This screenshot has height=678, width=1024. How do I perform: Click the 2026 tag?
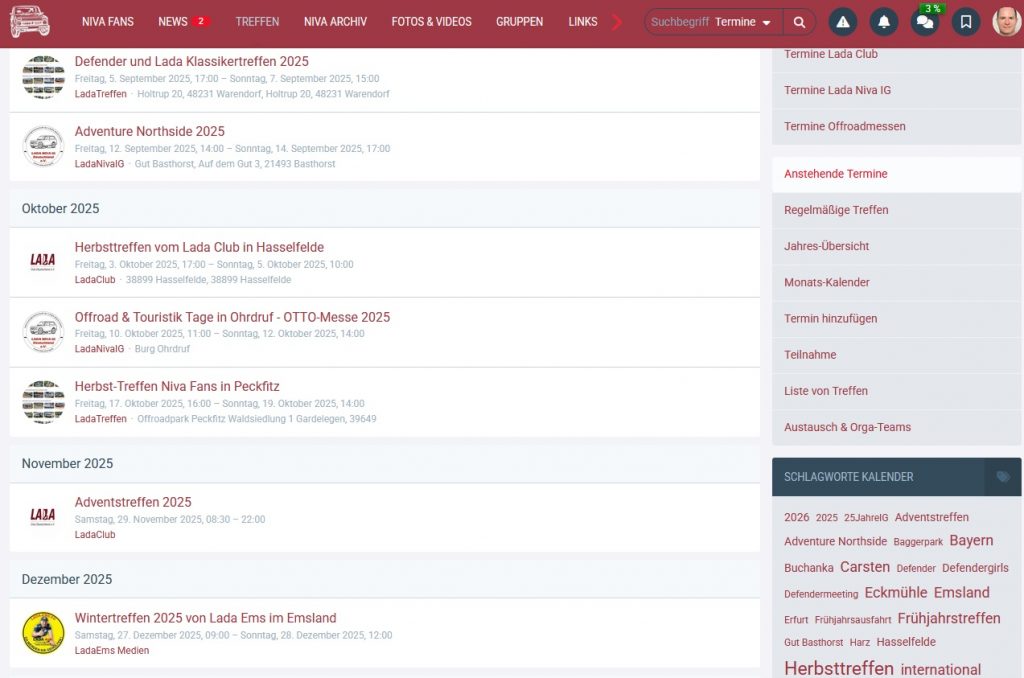tap(797, 517)
